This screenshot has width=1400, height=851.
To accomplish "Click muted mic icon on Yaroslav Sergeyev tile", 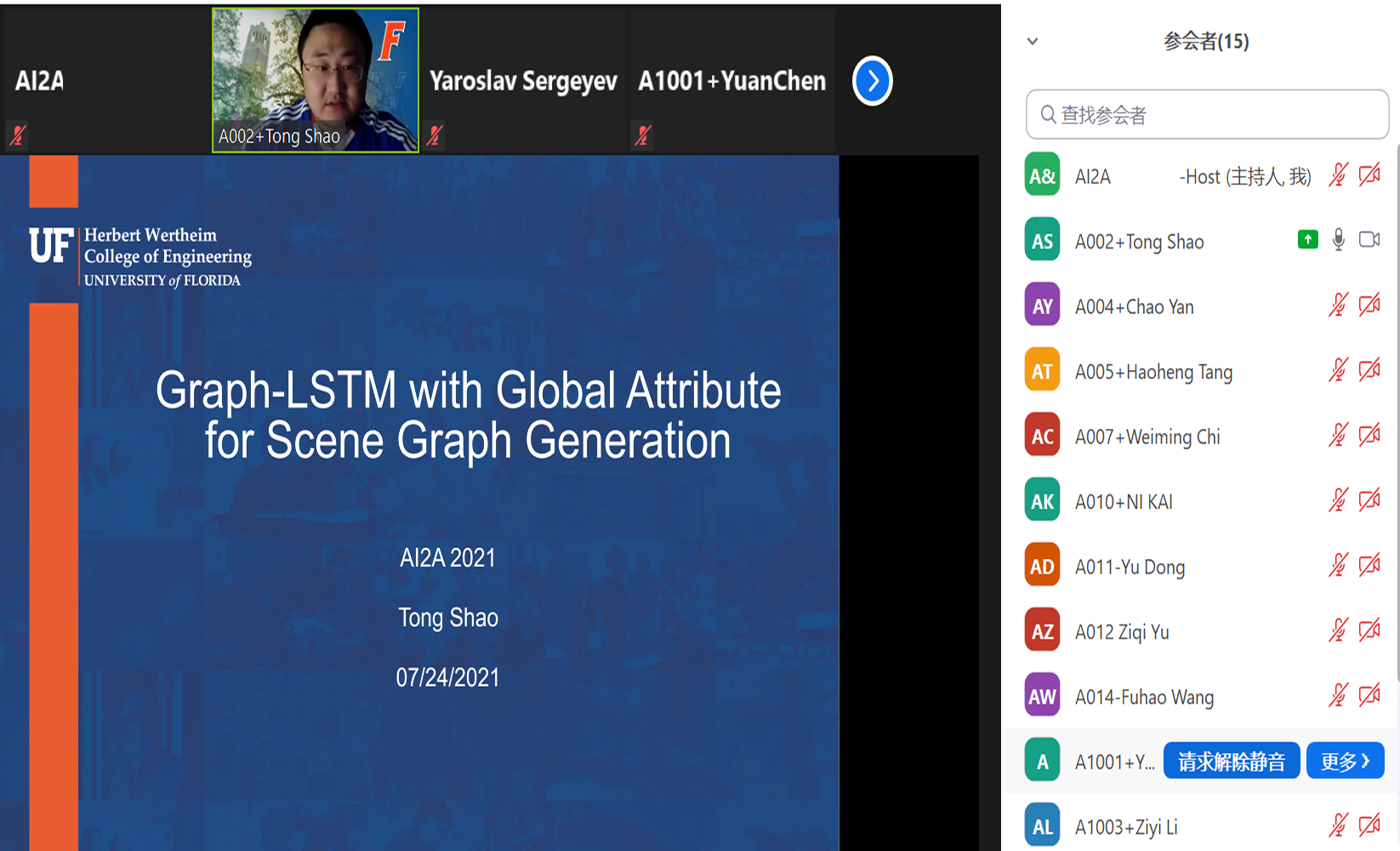I will 435,134.
